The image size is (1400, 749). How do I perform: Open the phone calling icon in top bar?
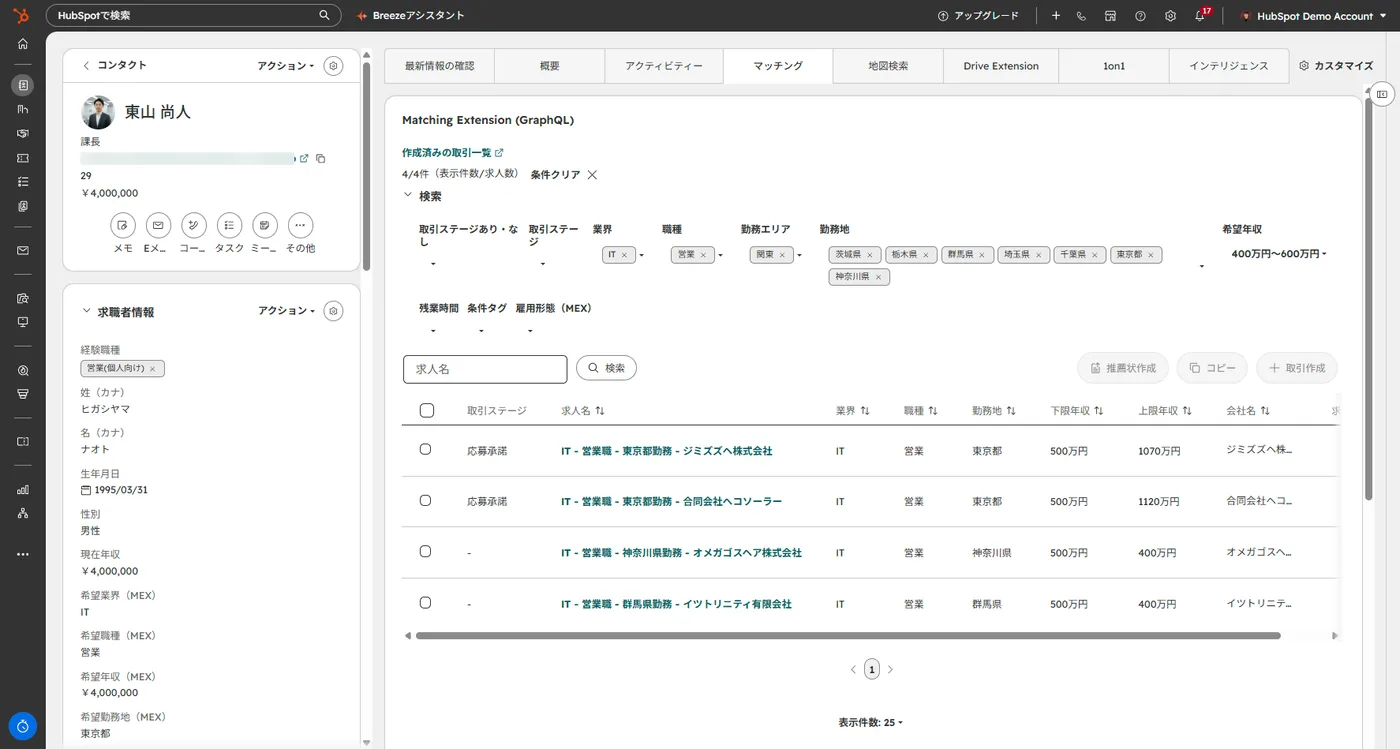coord(1081,16)
